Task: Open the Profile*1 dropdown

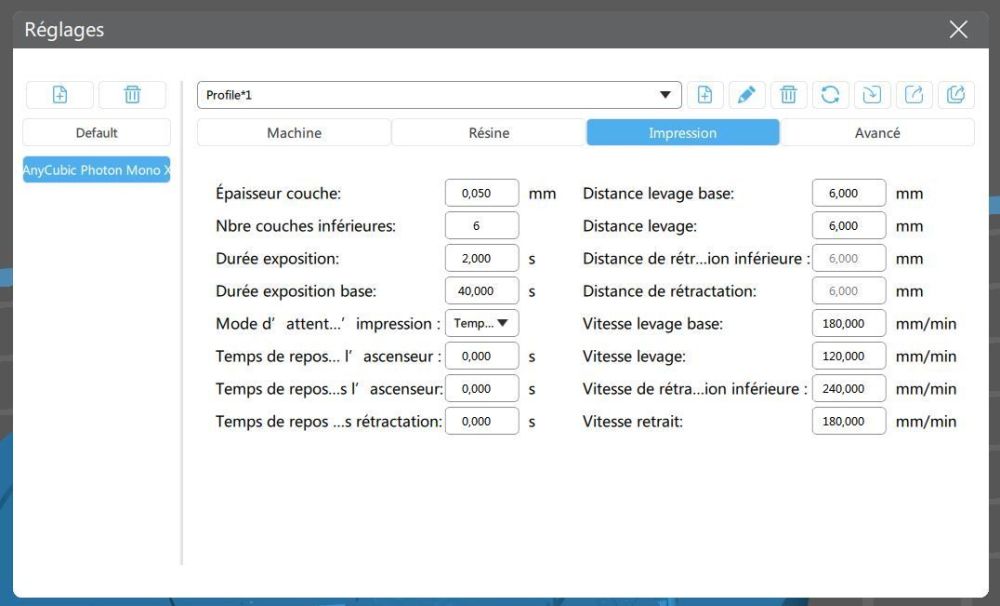Action: tap(439, 95)
